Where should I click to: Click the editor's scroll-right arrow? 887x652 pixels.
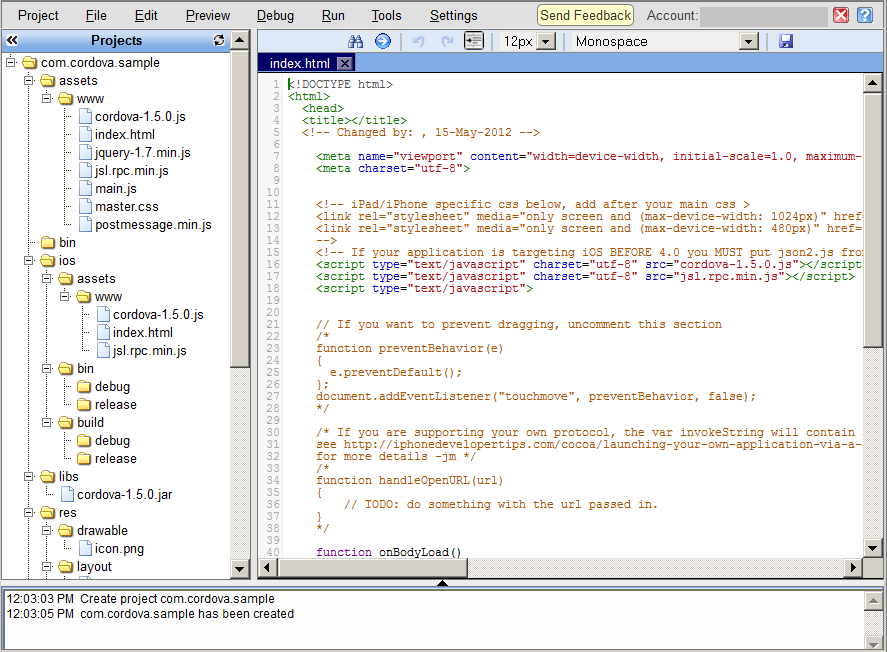pyautogui.click(x=853, y=567)
